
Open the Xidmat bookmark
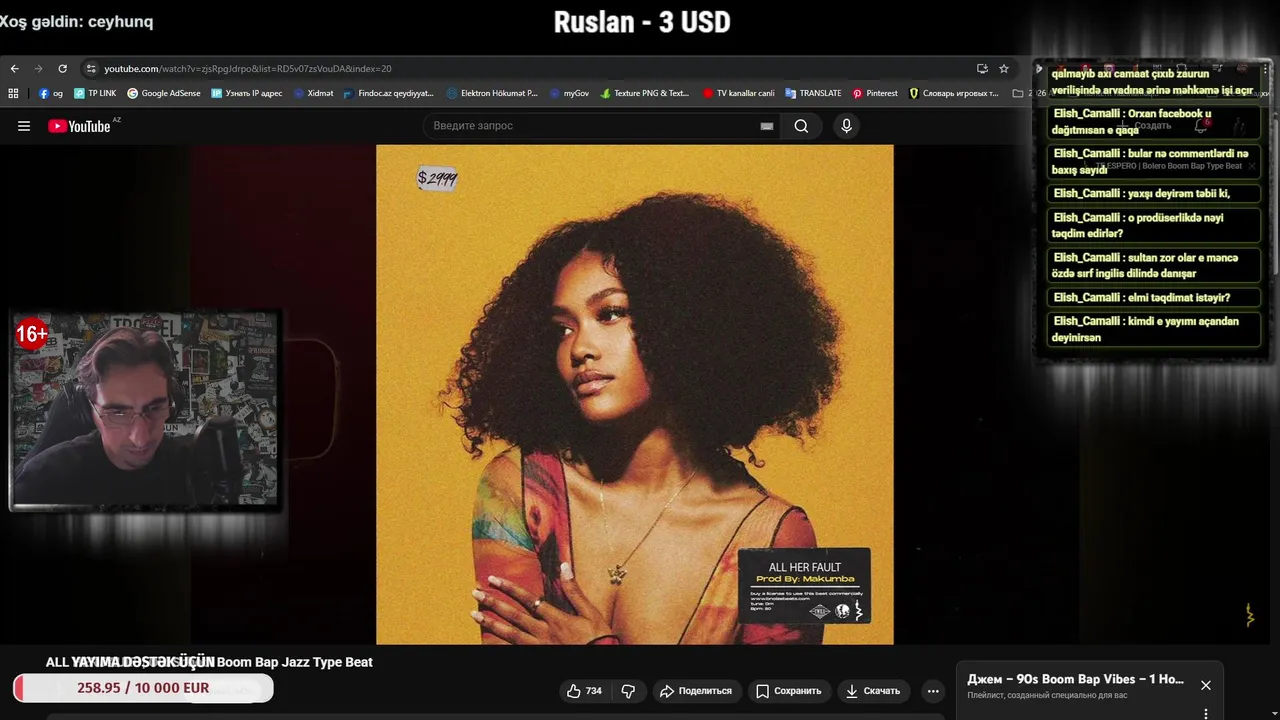(x=314, y=93)
